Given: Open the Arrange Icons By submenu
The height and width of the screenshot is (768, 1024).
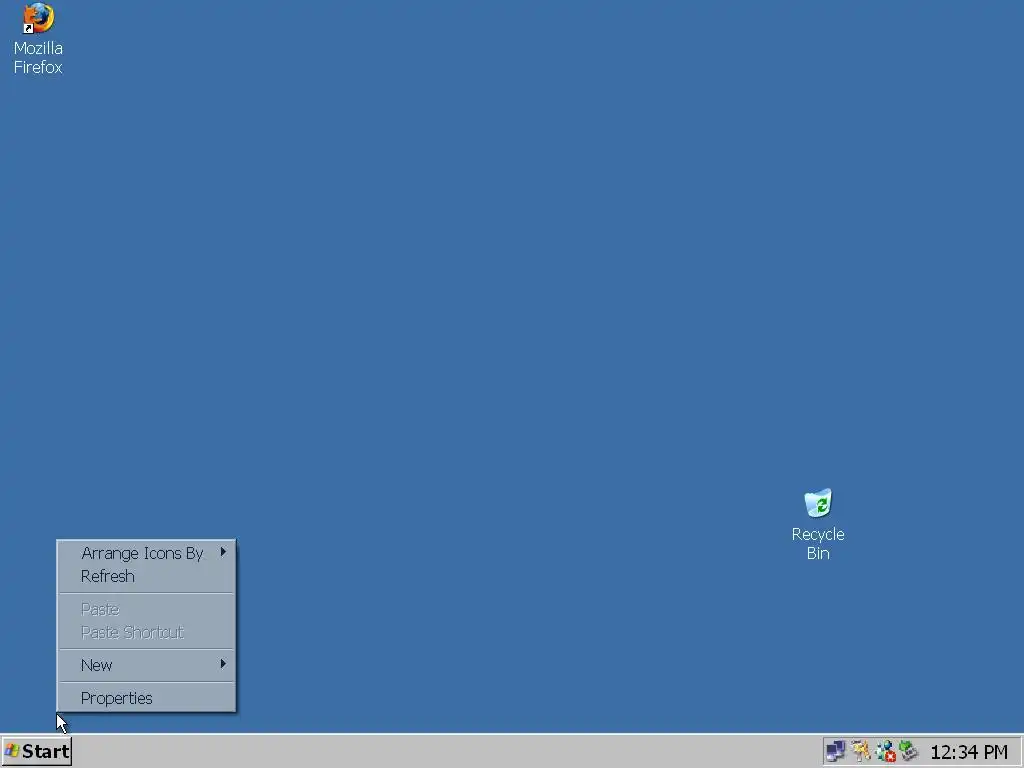Looking at the screenshot, I should click(147, 553).
